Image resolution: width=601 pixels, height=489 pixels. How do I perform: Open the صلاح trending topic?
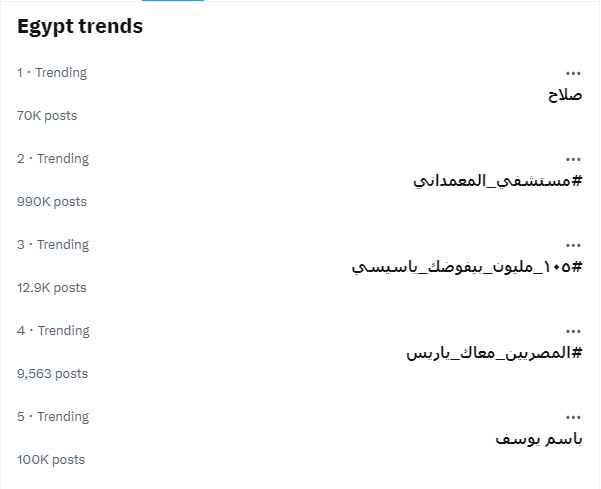coord(565,95)
